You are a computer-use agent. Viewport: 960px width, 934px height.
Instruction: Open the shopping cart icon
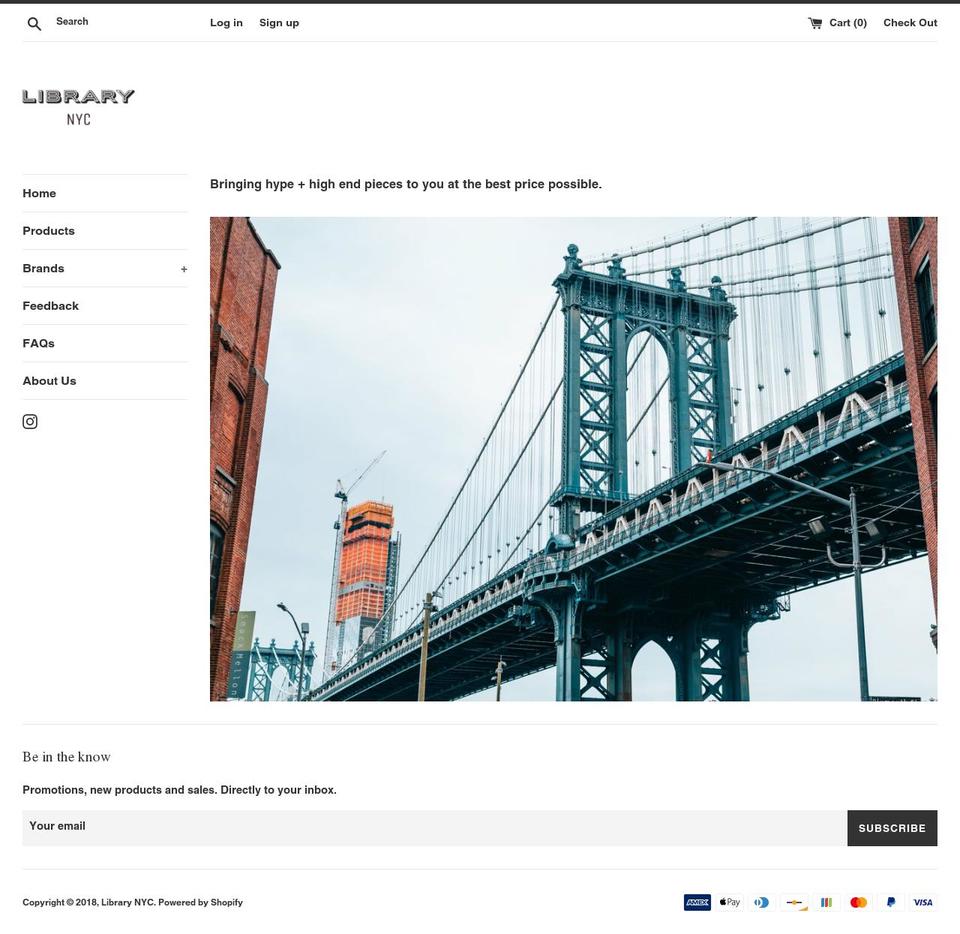point(815,23)
